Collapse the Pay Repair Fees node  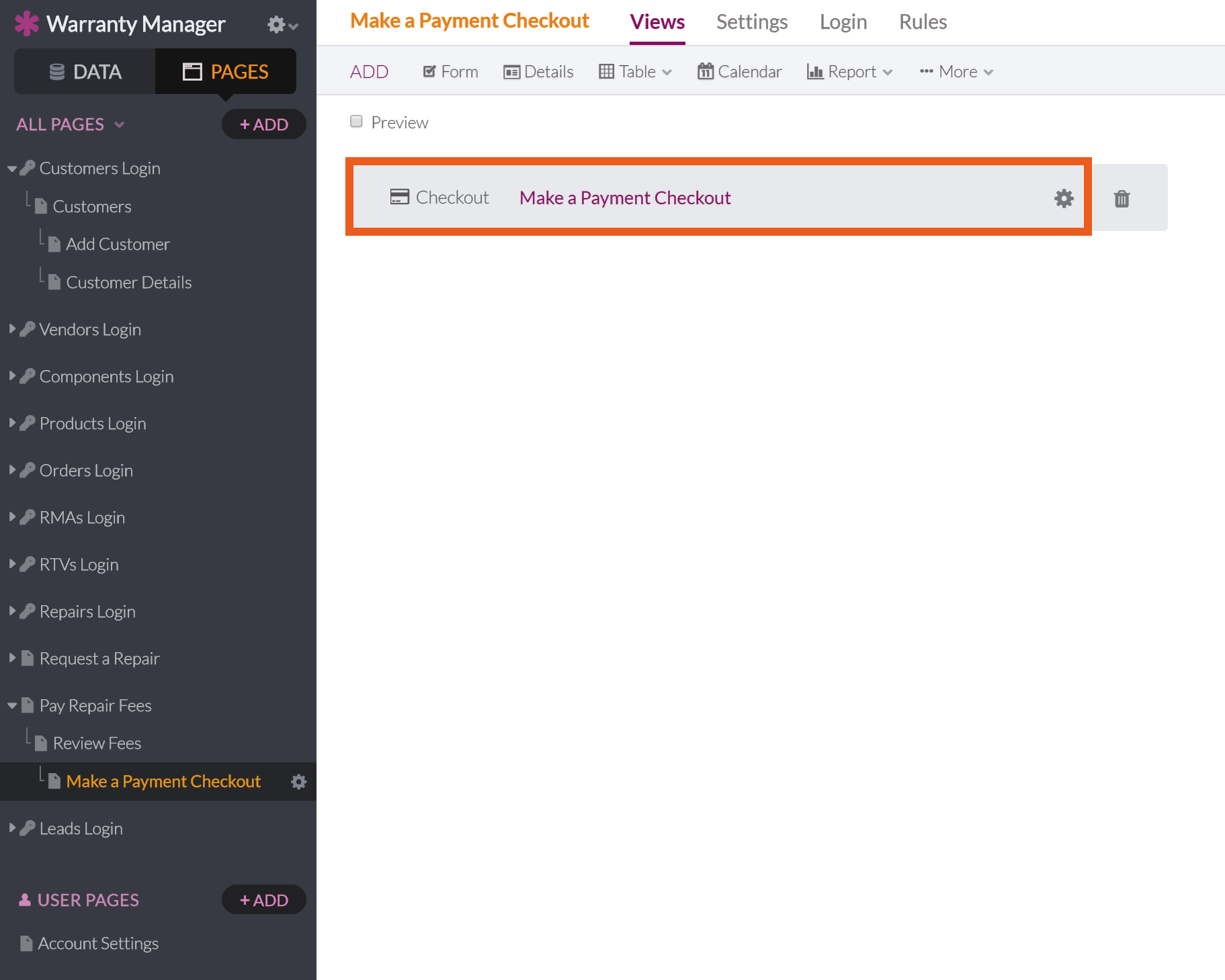point(12,706)
